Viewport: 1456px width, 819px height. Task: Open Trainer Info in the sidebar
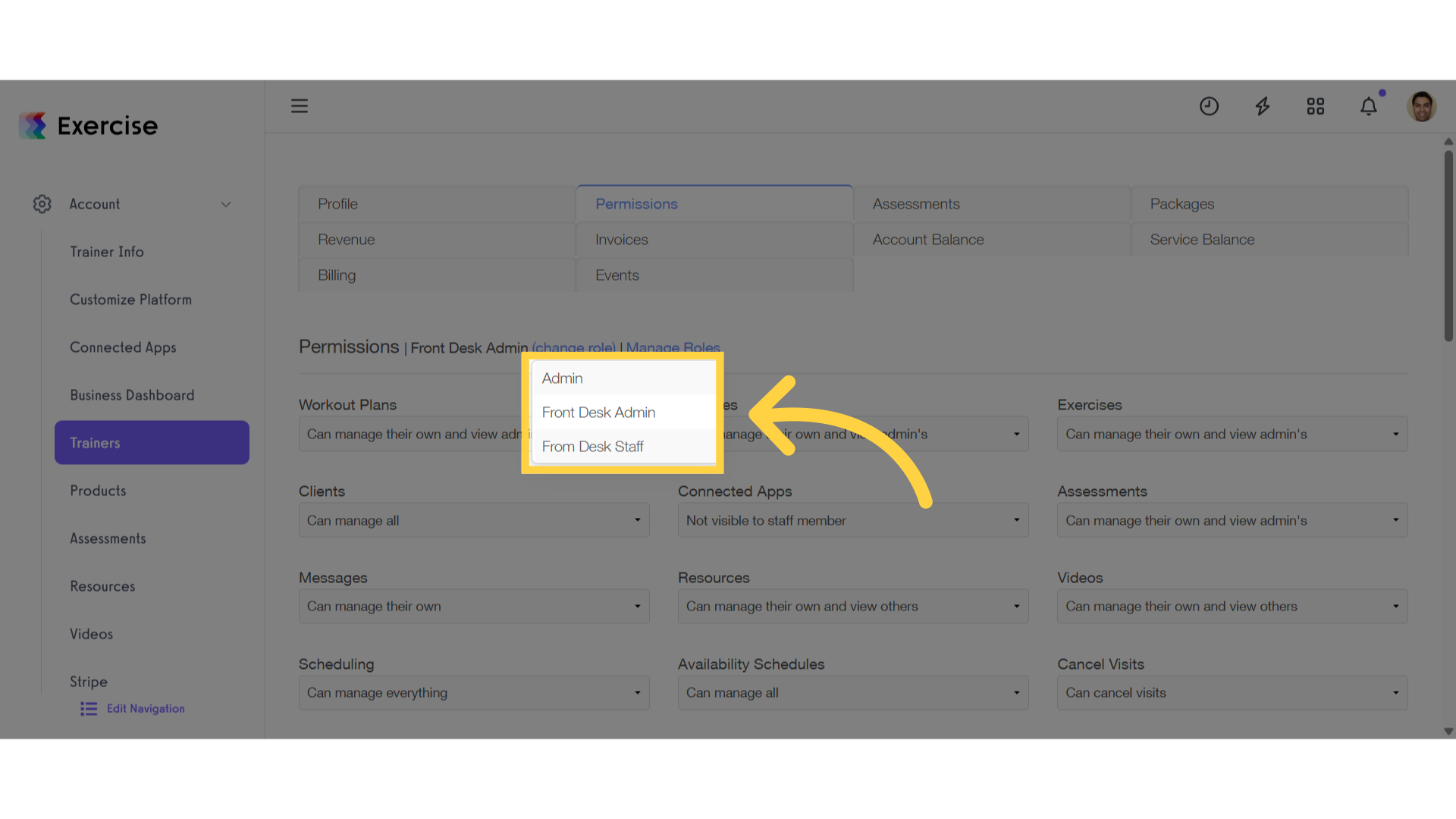tap(107, 252)
